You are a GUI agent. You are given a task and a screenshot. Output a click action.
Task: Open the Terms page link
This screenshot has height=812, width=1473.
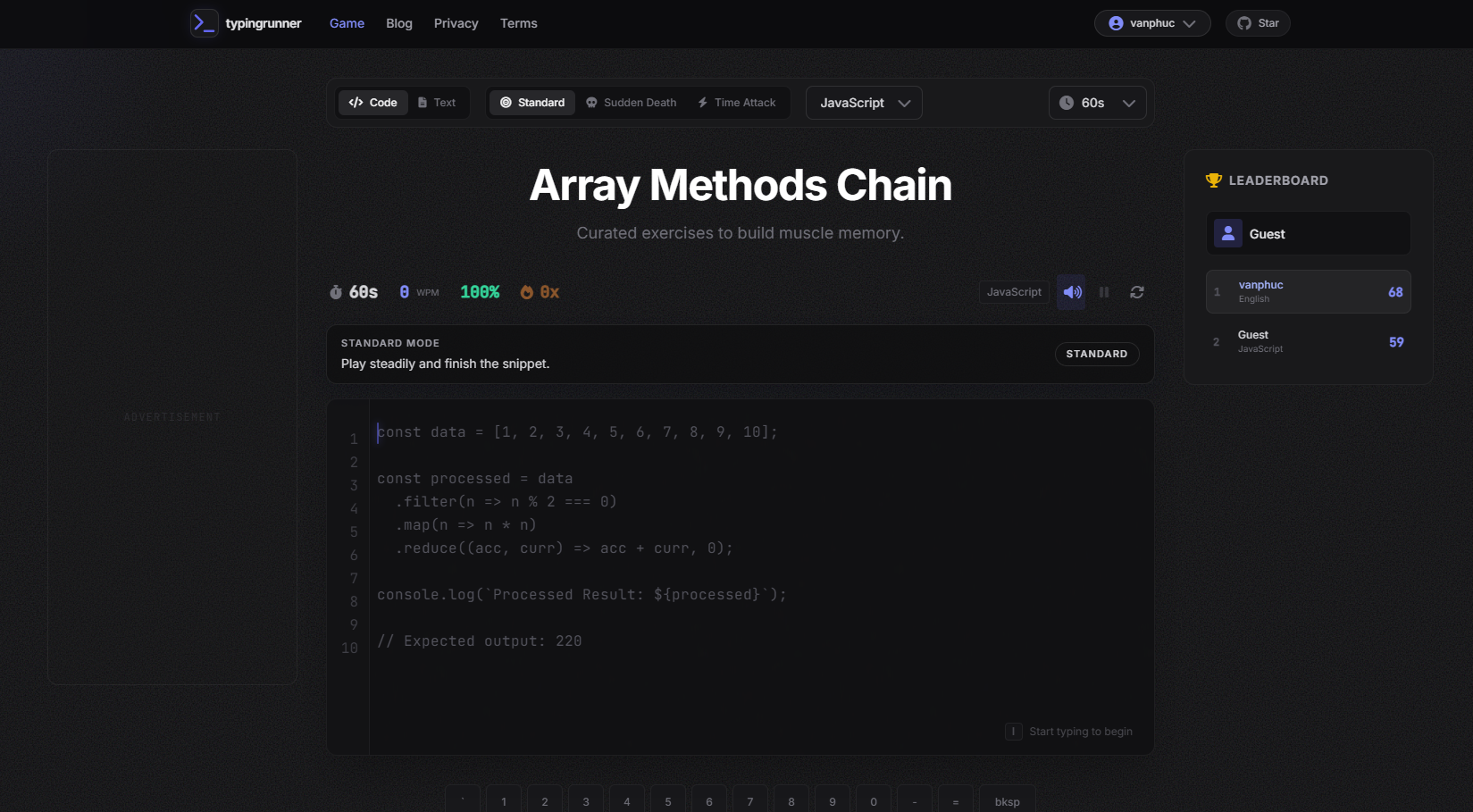pos(519,23)
